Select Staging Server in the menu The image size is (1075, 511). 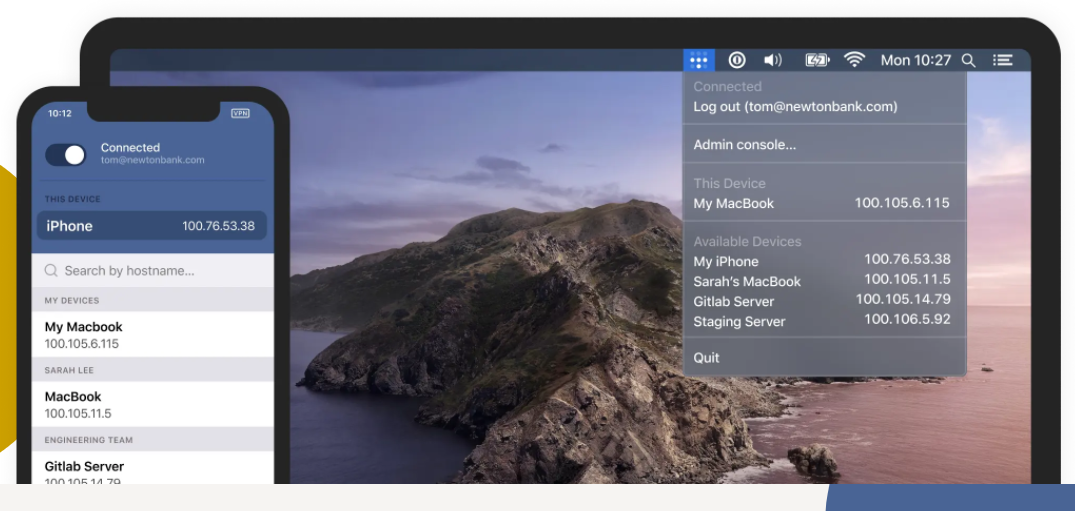pos(825,321)
